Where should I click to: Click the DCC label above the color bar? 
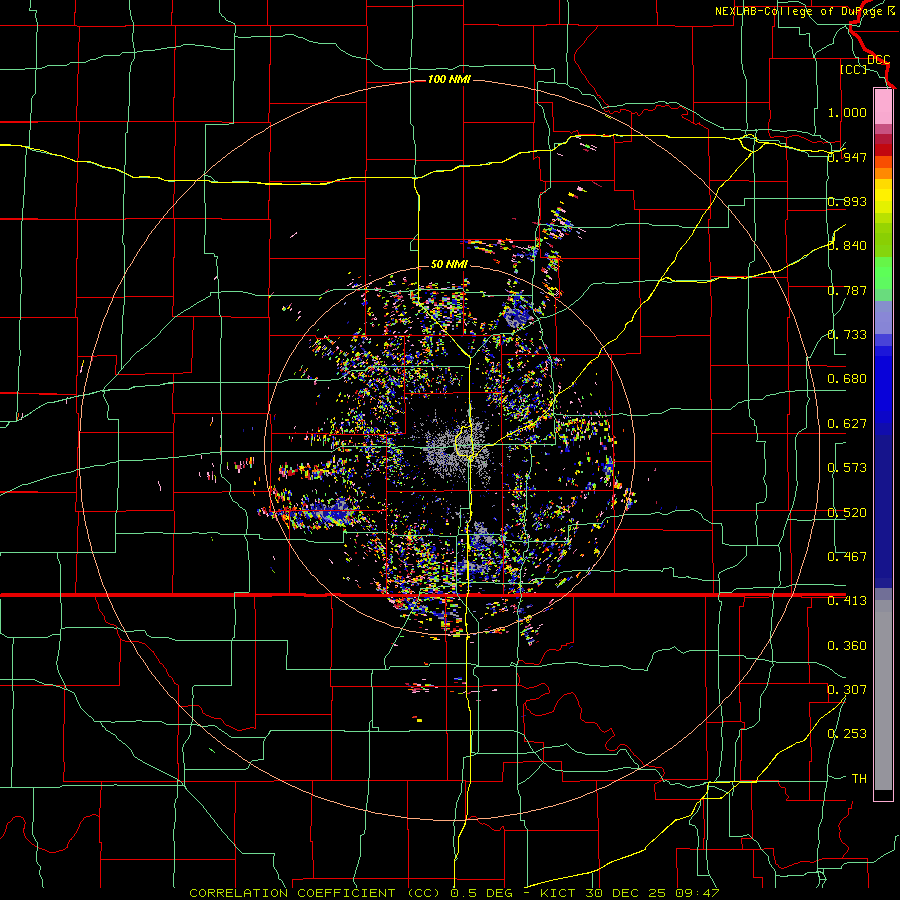pyautogui.click(x=878, y=60)
